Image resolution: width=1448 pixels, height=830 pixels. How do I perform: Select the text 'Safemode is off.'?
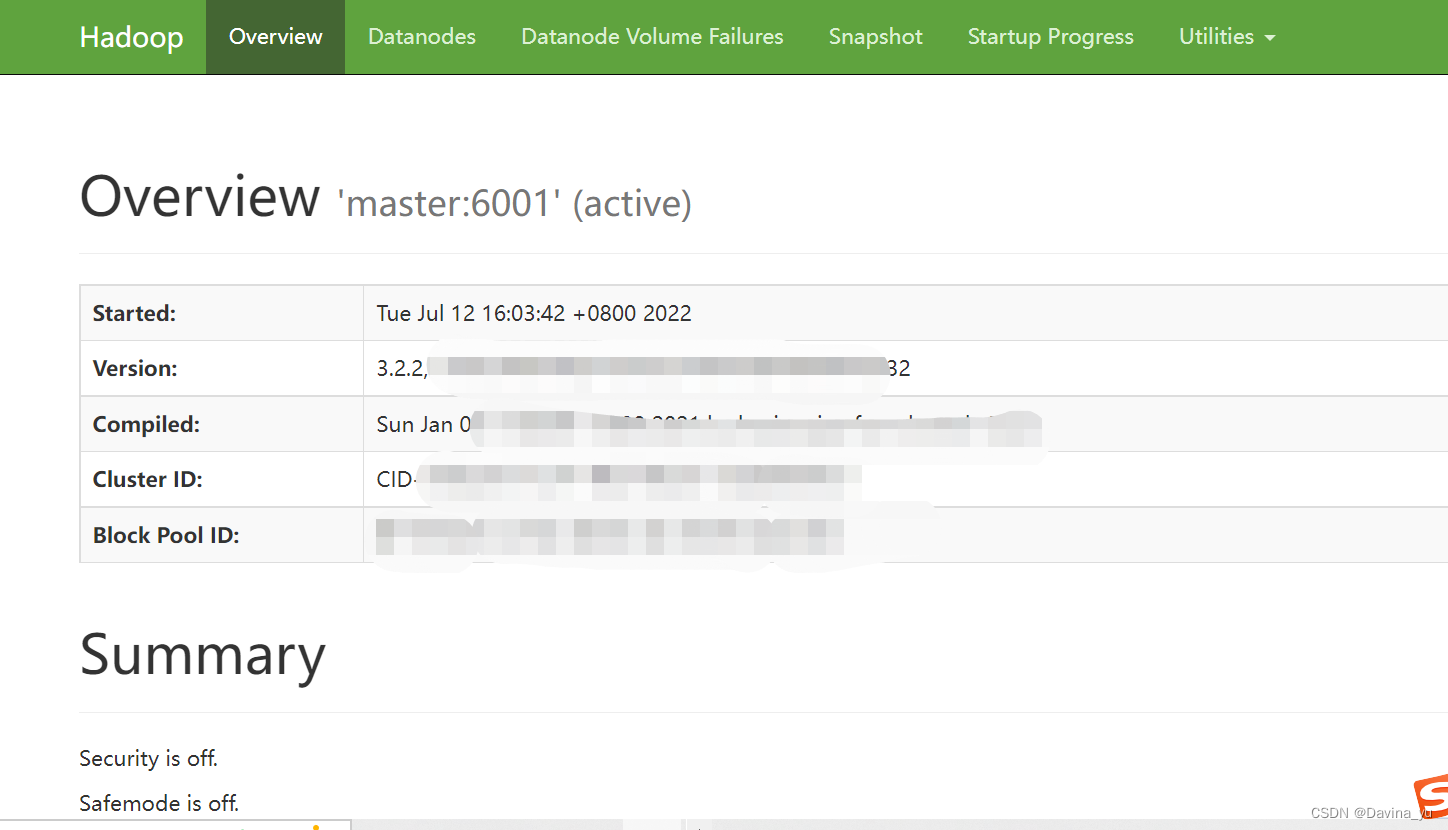pyautogui.click(x=159, y=802)
